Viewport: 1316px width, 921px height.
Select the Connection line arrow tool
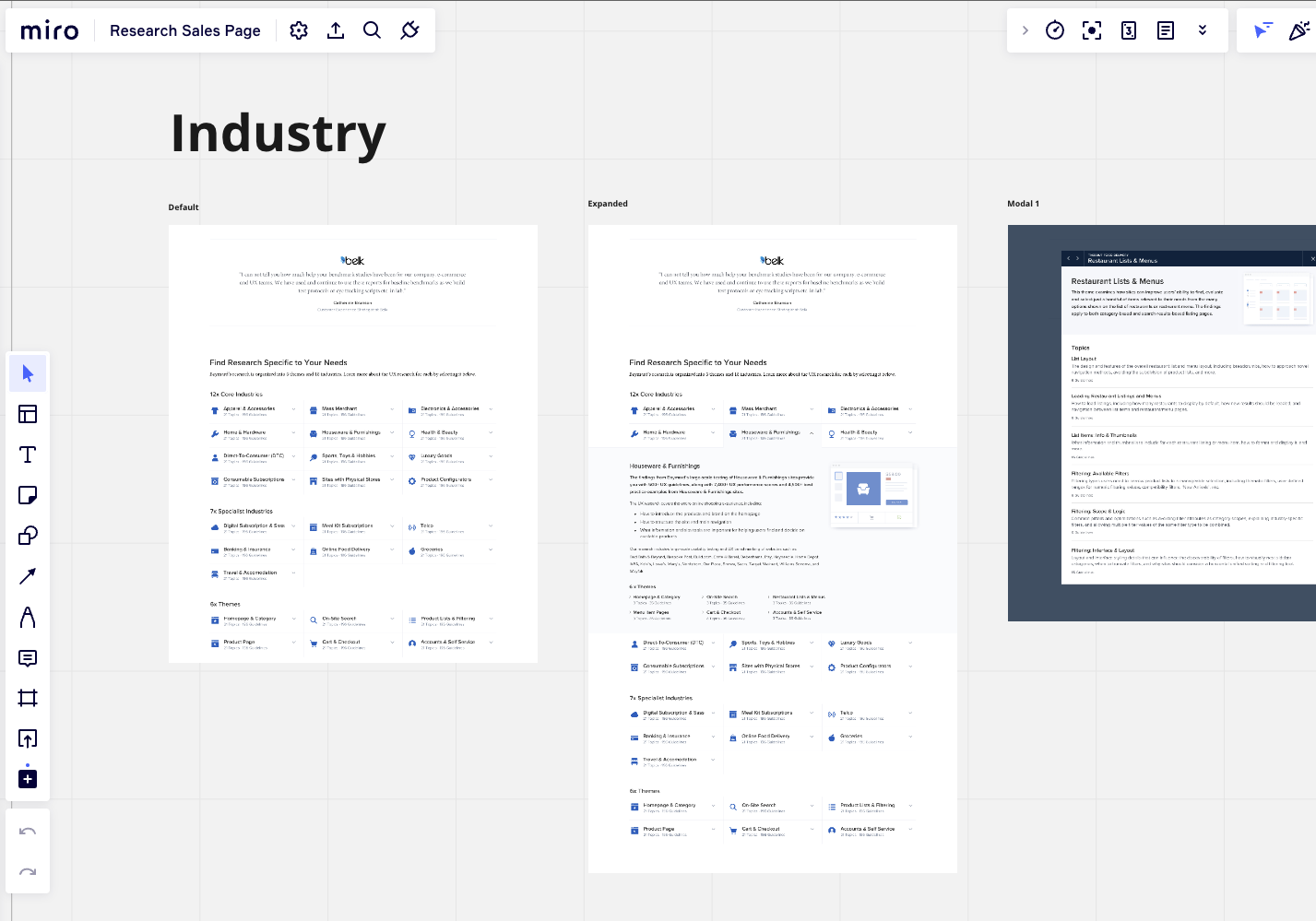[x=28, y=576]
